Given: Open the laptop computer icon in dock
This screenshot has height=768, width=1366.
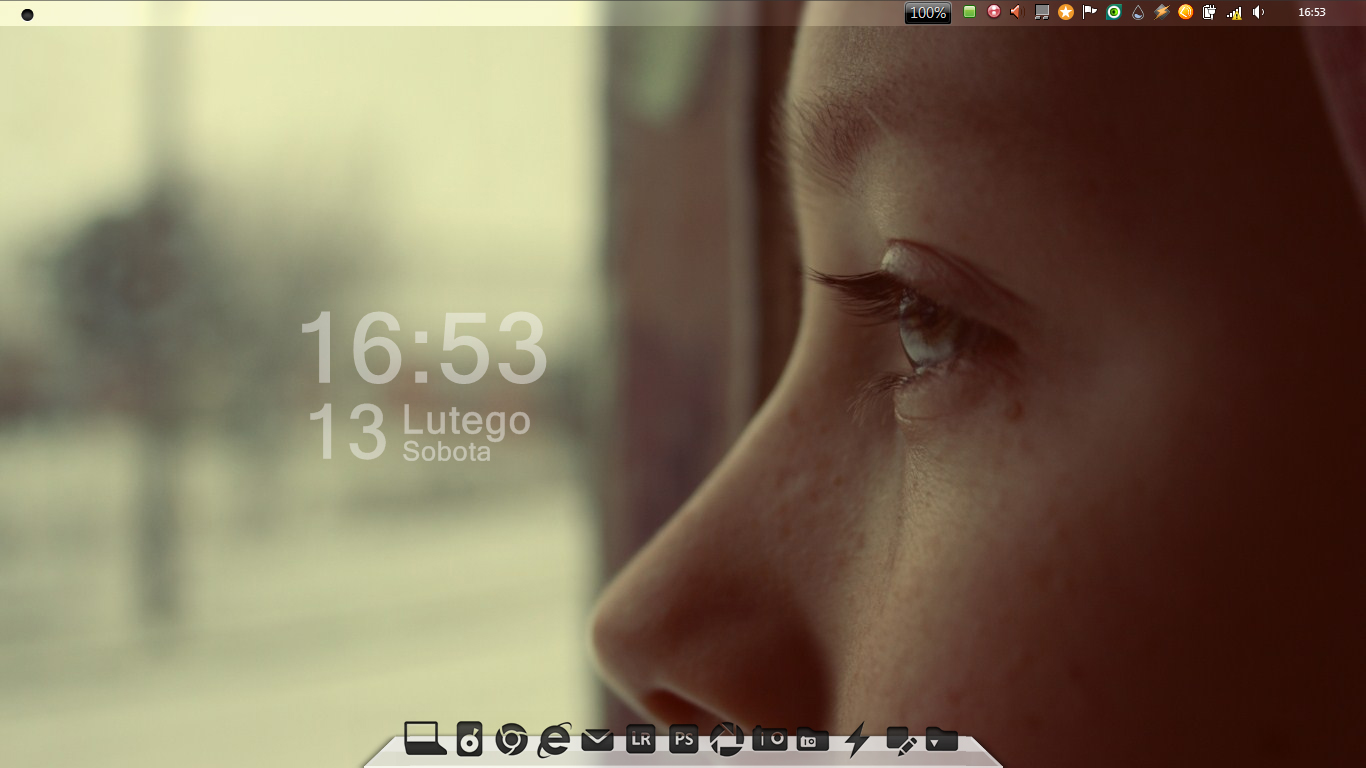Looking at the screenshot, I should click(x=425, y=739).
